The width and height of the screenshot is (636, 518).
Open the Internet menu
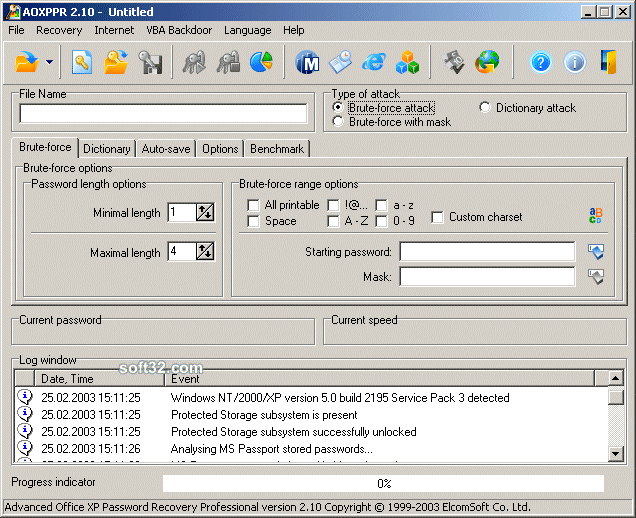(x=114, y=30)
